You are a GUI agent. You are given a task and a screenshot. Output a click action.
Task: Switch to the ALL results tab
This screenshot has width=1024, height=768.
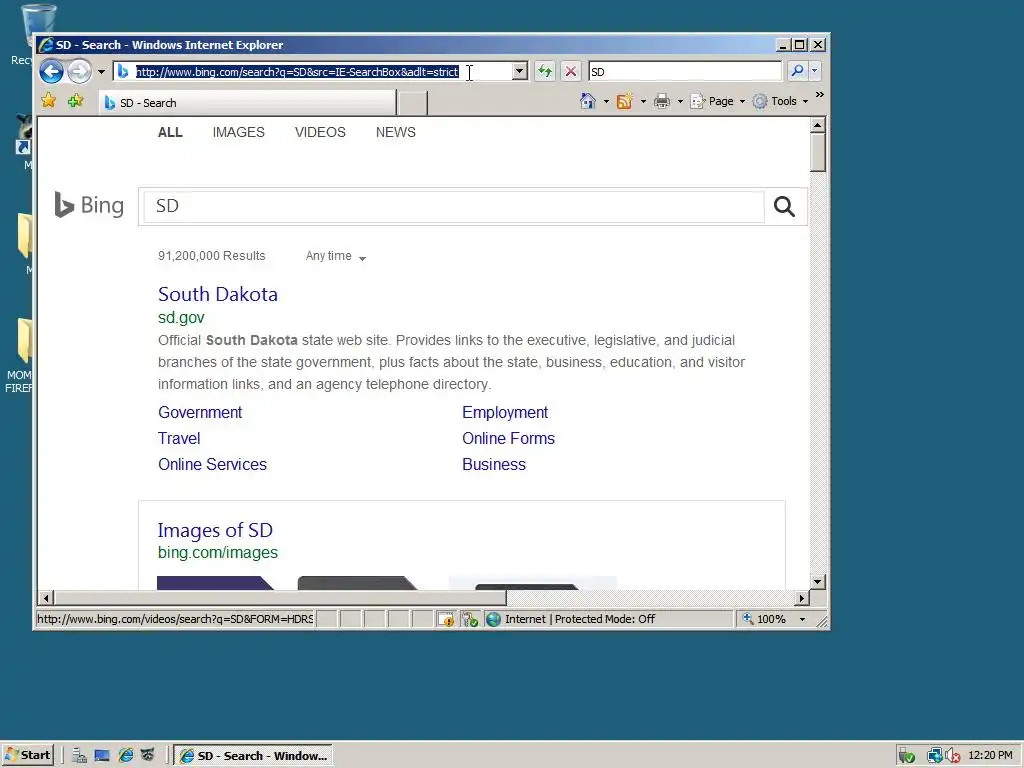point(170,132)
